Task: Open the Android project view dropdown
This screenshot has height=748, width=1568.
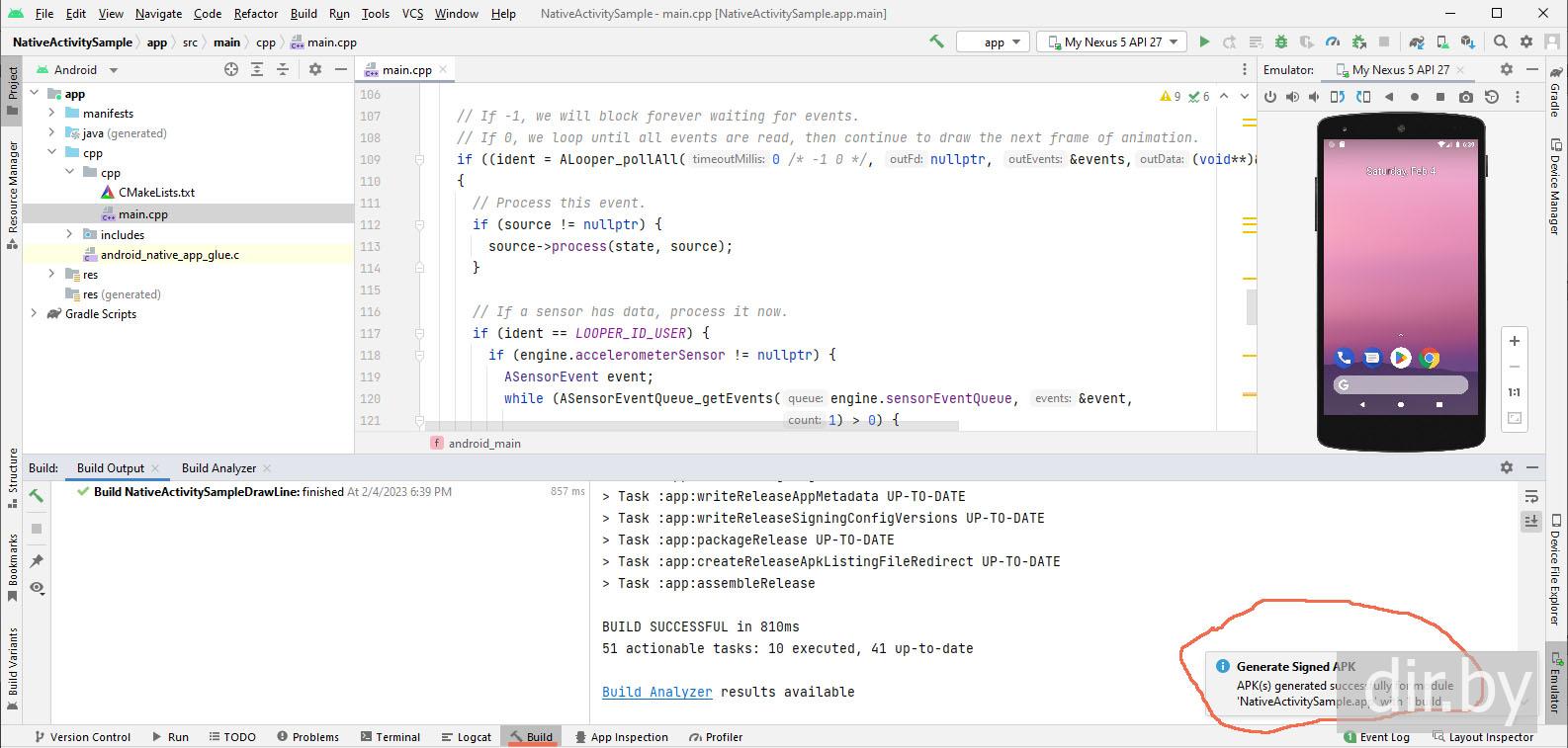Action: 113,70
